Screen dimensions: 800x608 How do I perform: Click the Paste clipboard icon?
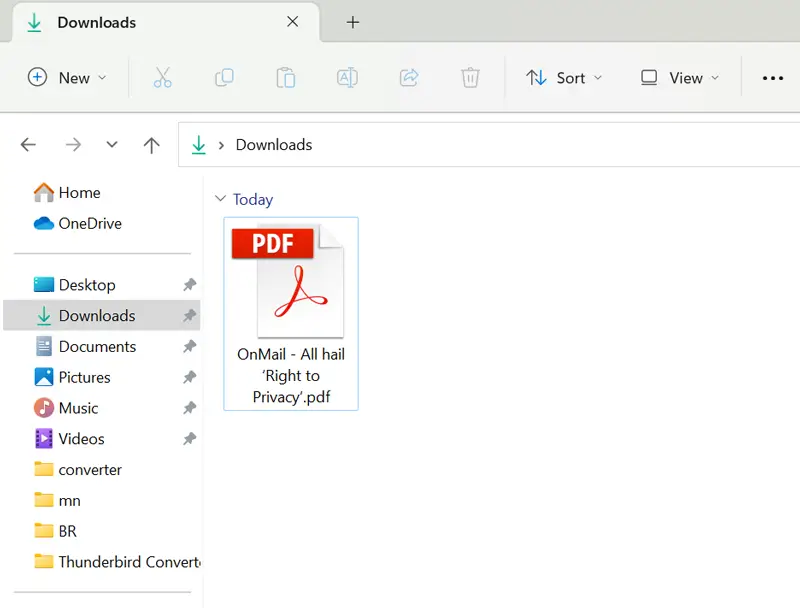pyautogui.click(x=286, y=78)
